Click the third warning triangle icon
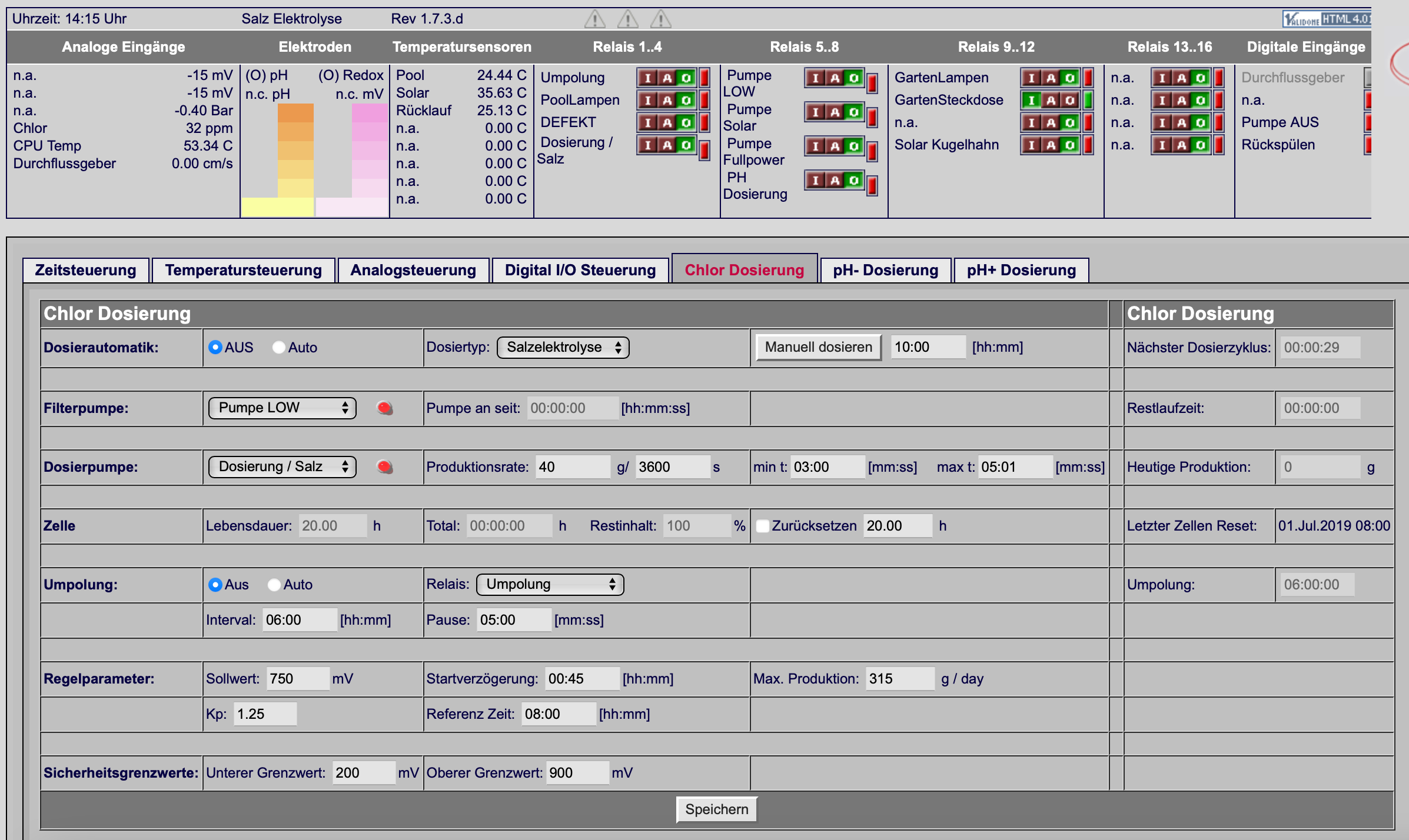This screenshot has width=1409, height=840. point(660,19)
